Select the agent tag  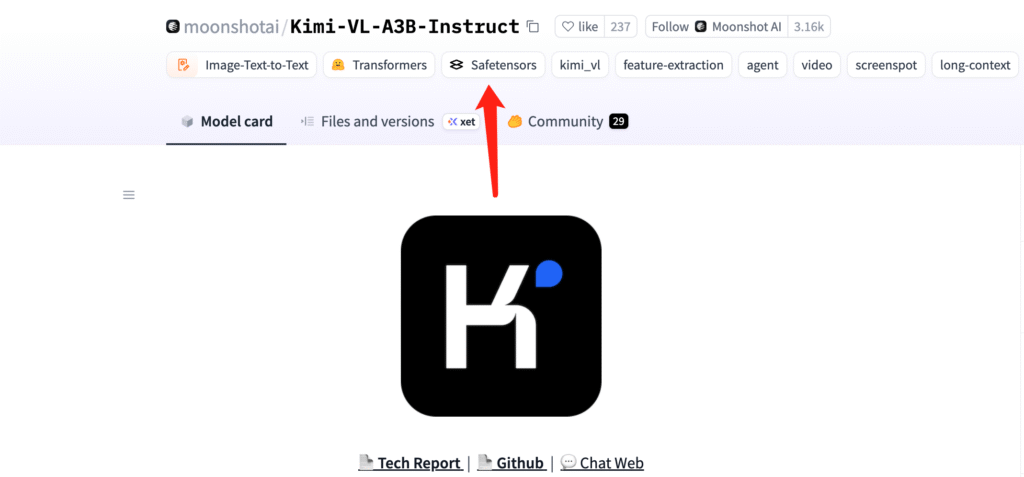(x=763, y=65)
